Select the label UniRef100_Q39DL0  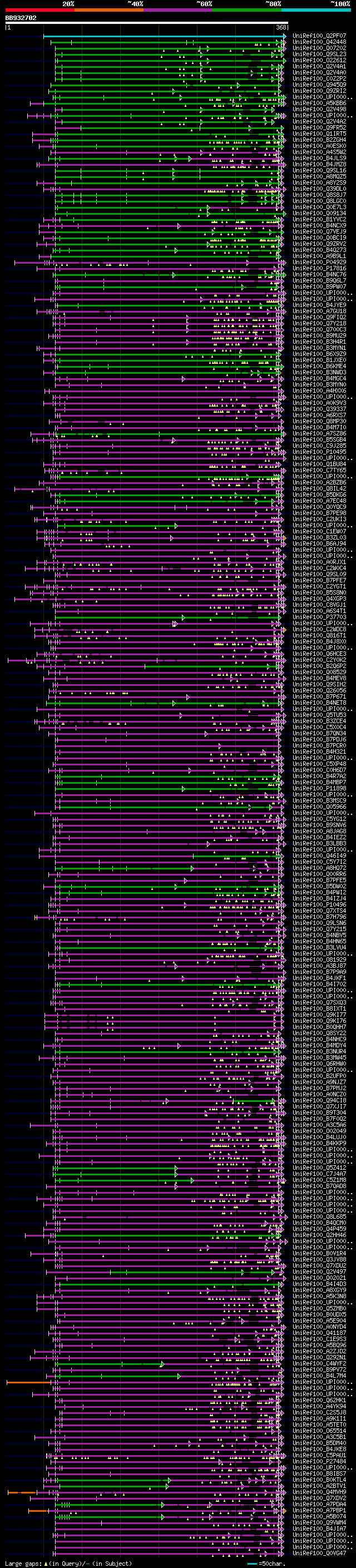319,189
